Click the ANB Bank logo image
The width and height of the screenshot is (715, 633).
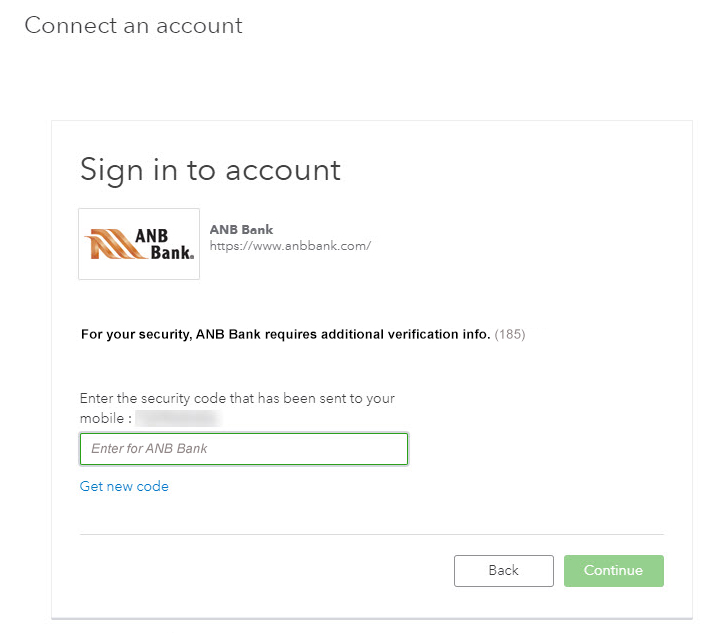[x=139, y=244]
